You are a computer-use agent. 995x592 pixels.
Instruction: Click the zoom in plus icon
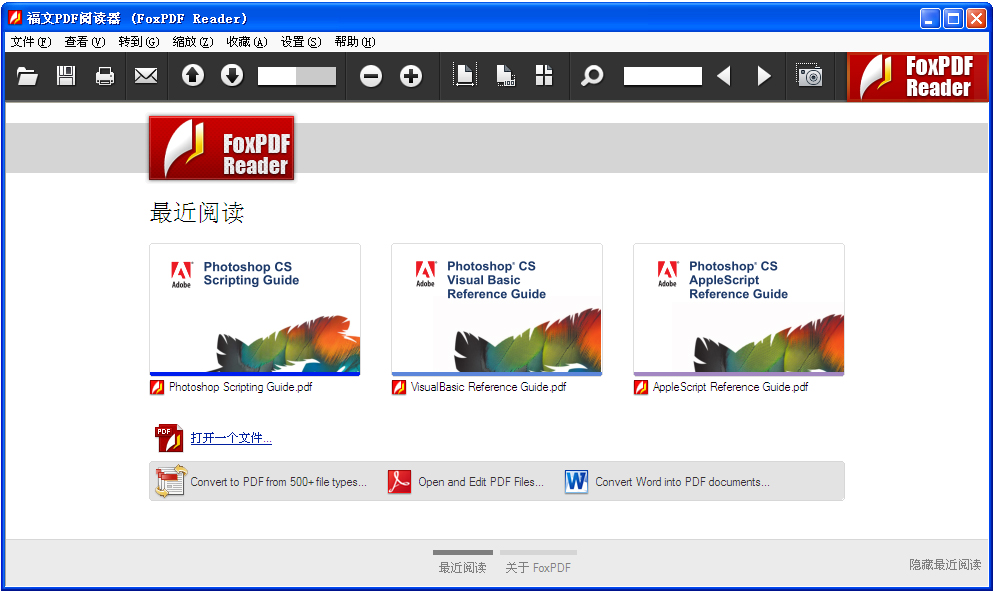[x=411, y=76]
